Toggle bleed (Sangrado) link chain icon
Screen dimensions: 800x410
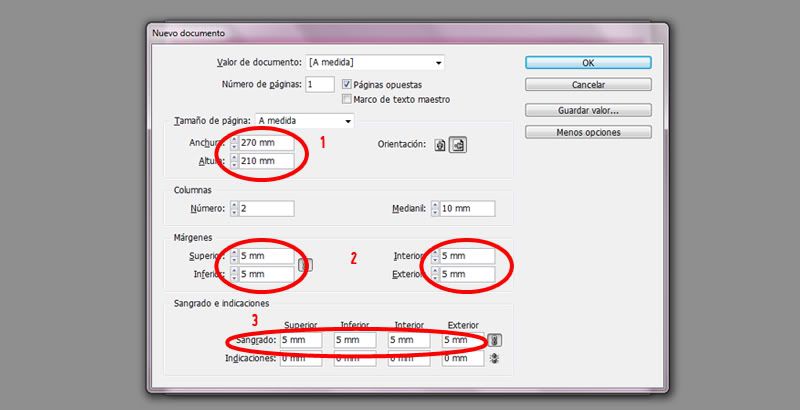point(494,340)
